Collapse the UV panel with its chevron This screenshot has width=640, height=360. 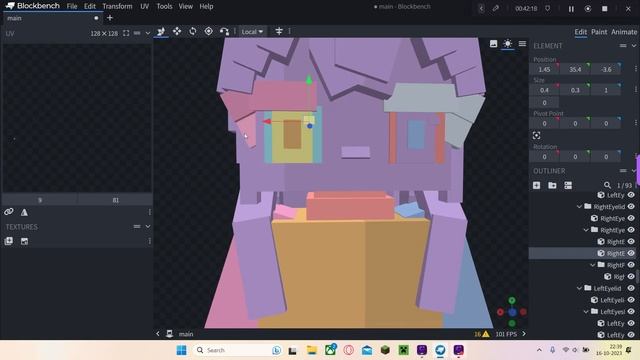(x=148, y=33)
